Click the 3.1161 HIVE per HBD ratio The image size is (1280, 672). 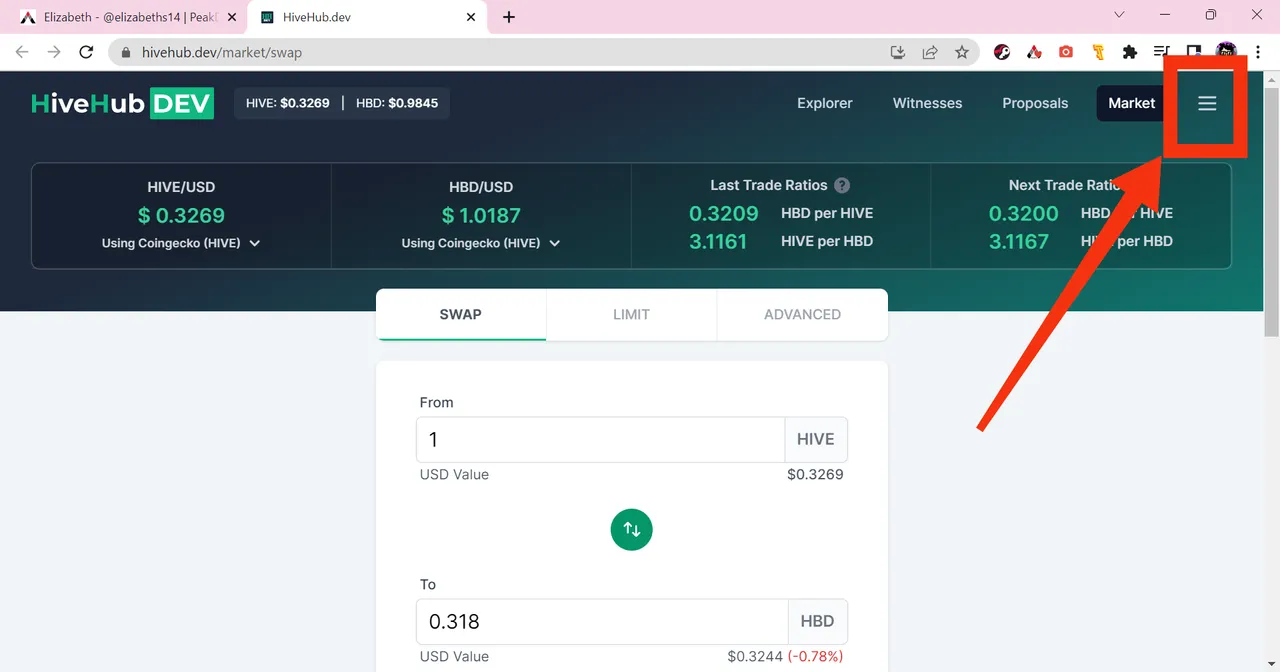717,241
